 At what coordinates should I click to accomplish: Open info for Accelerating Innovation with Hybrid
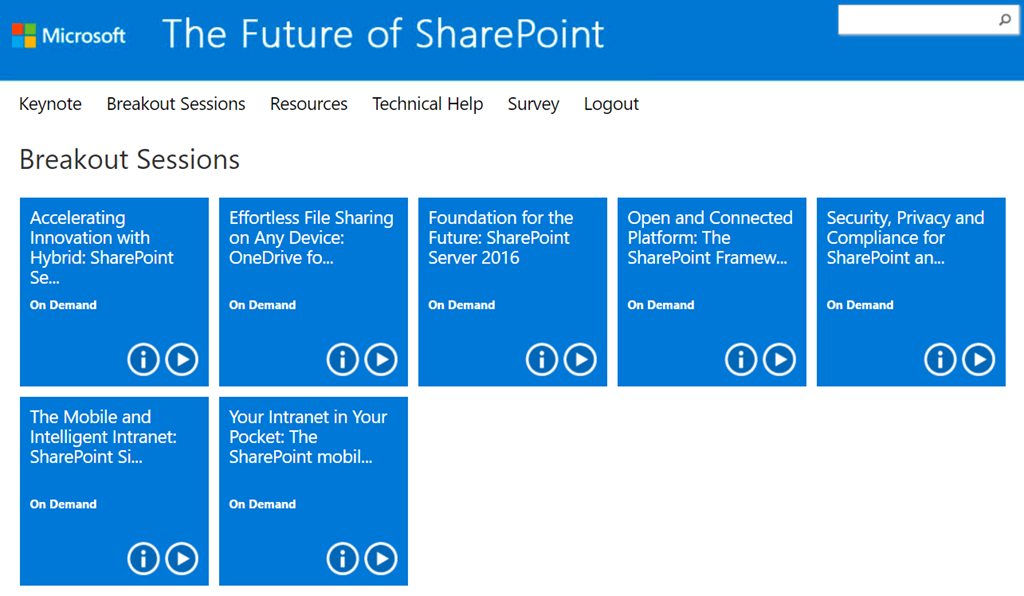[143, 359]
